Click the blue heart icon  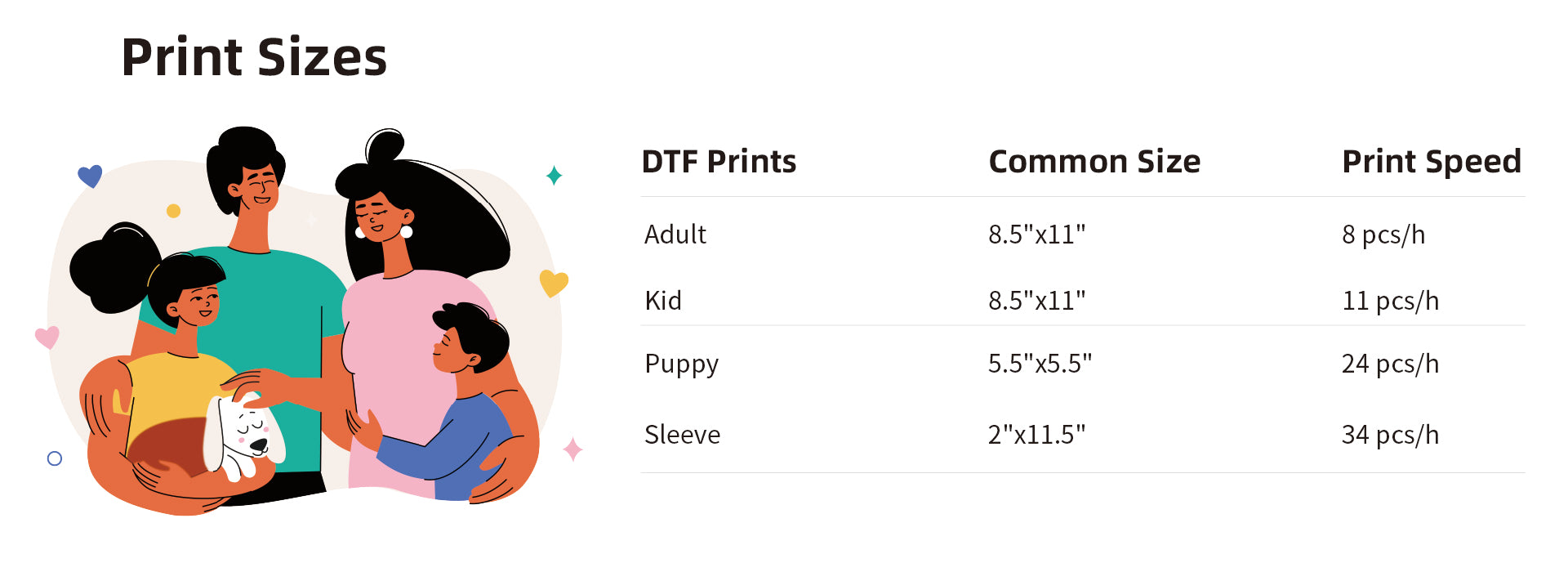90,175
